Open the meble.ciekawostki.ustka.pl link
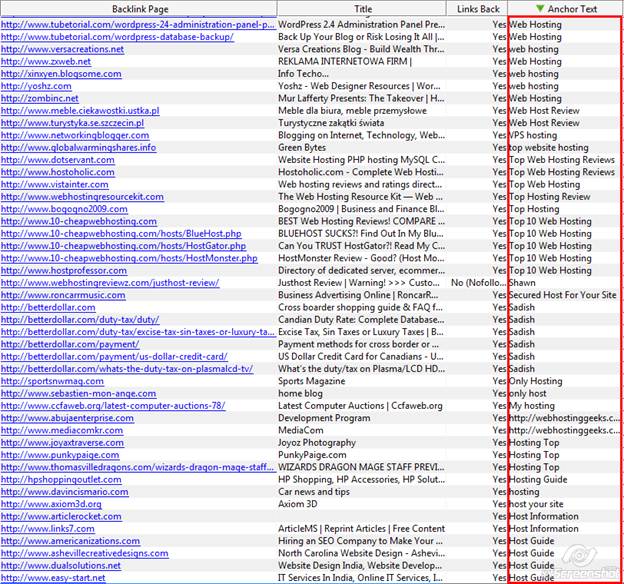The width and height of the screenshot is (624, 584). (x=80, y=111)
